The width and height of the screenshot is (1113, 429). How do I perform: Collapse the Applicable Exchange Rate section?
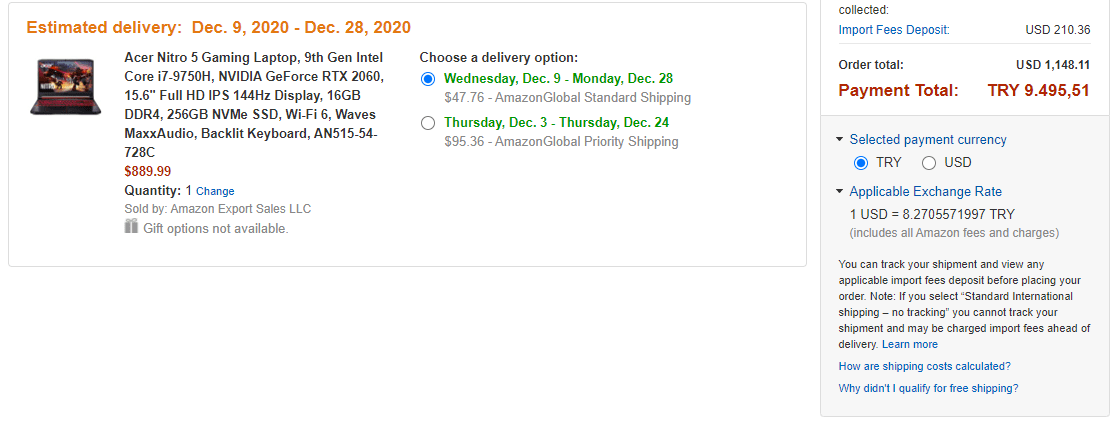coord(841,192)
